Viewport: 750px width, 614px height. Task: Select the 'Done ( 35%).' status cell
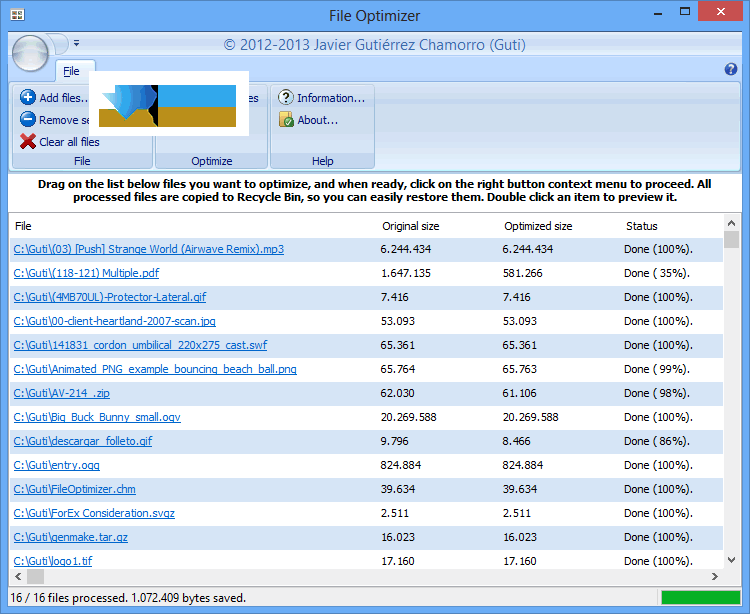pos(657,274)
